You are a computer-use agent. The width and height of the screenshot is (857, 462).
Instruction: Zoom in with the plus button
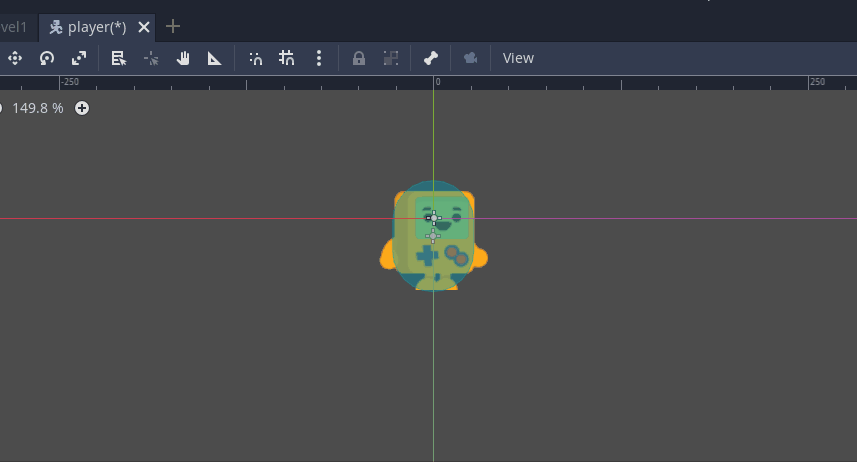(82, 108)
